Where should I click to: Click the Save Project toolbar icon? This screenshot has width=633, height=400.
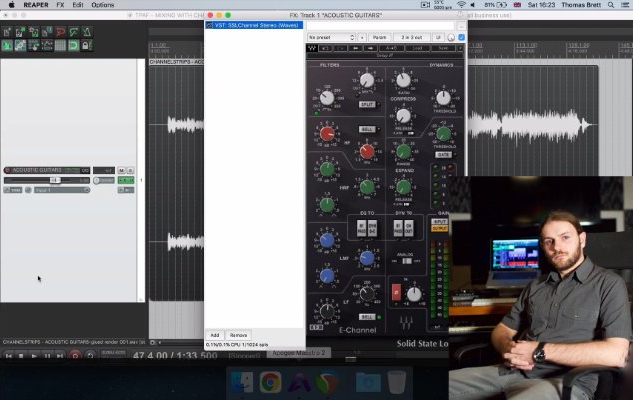click(x=34, y=32)
